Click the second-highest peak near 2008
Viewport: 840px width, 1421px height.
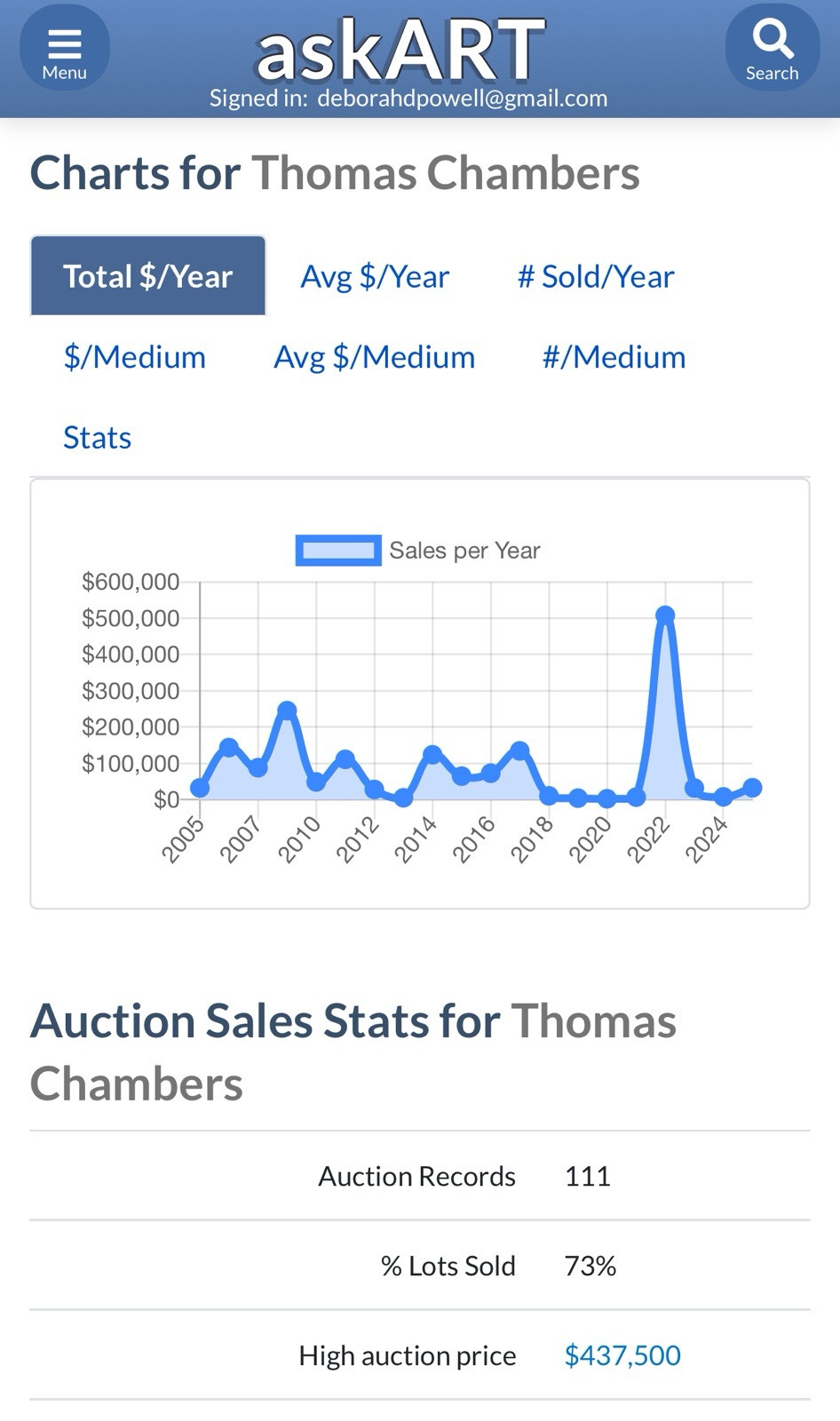287,710
